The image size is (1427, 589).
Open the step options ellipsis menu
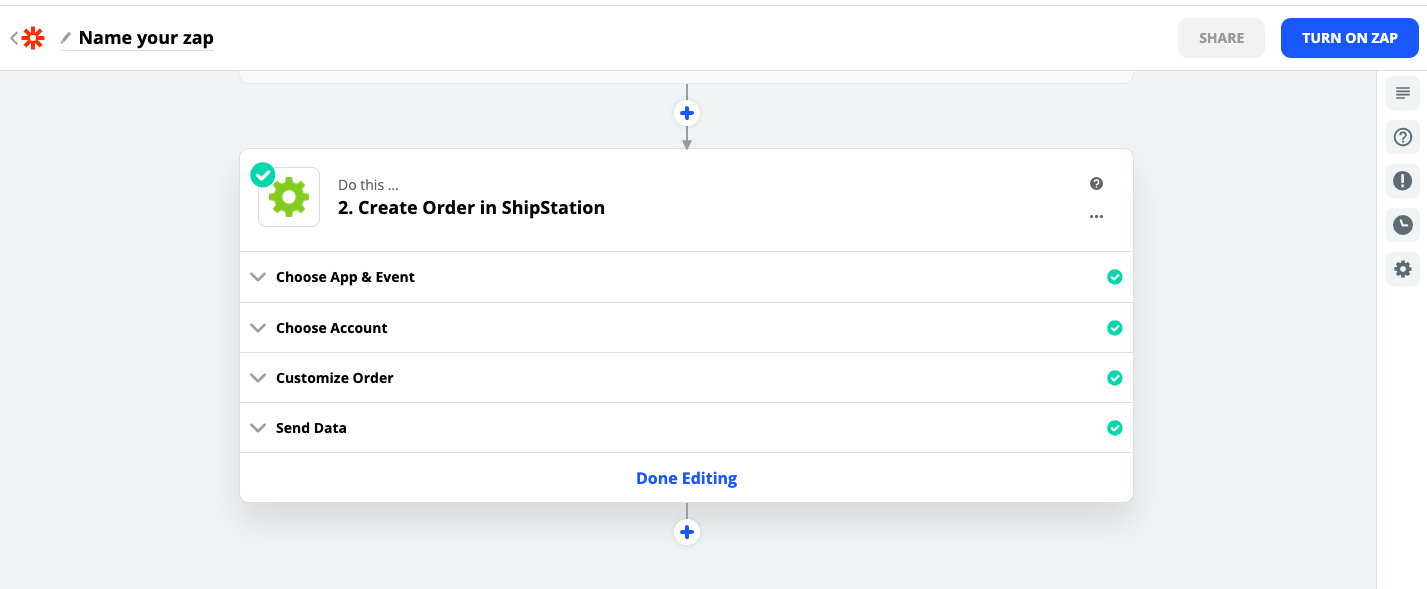(1096, 216)
